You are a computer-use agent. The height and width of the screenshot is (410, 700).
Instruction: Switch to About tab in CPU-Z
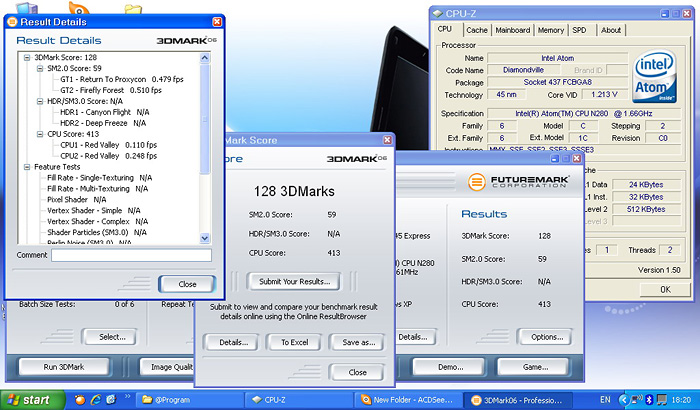(x=611, y=30)
